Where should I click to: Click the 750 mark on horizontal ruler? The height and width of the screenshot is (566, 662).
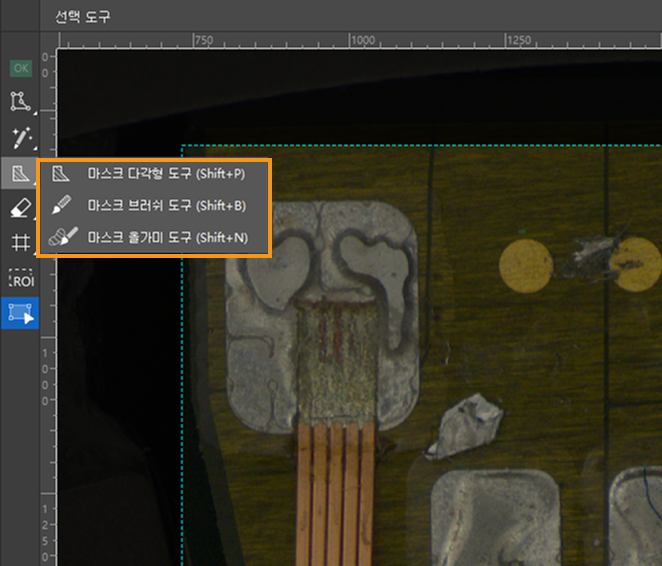point(204,40)
